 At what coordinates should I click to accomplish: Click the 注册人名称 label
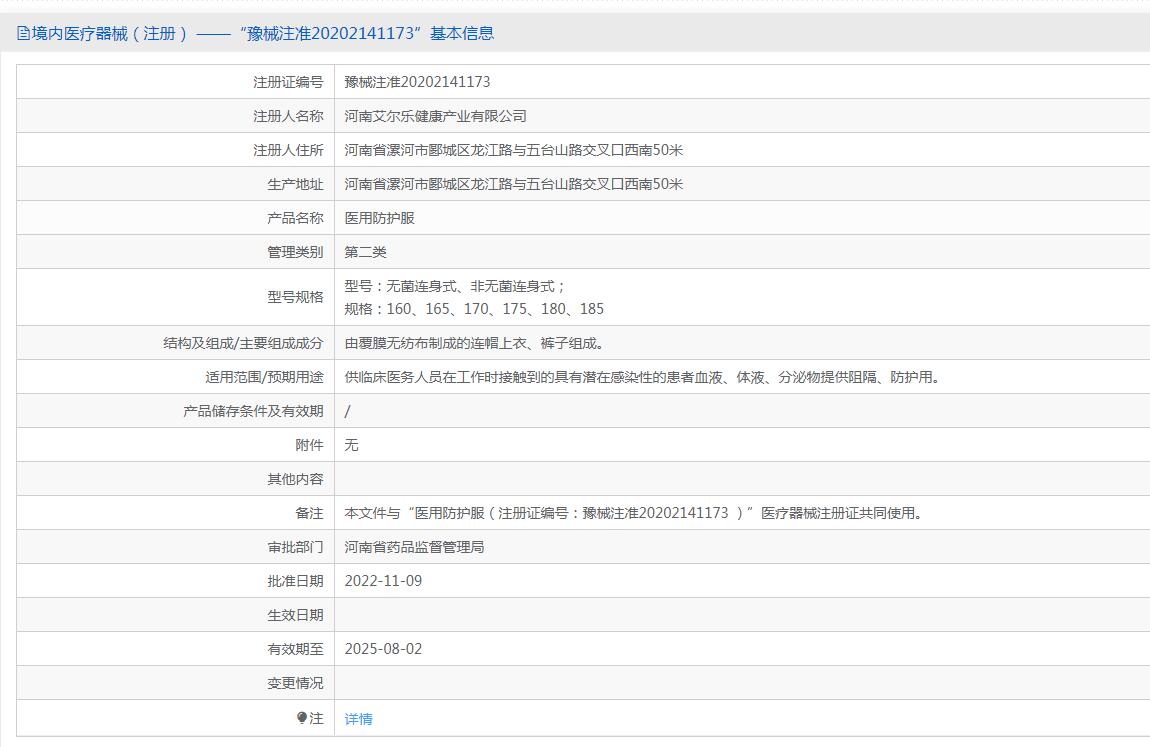tap(288, 116)
